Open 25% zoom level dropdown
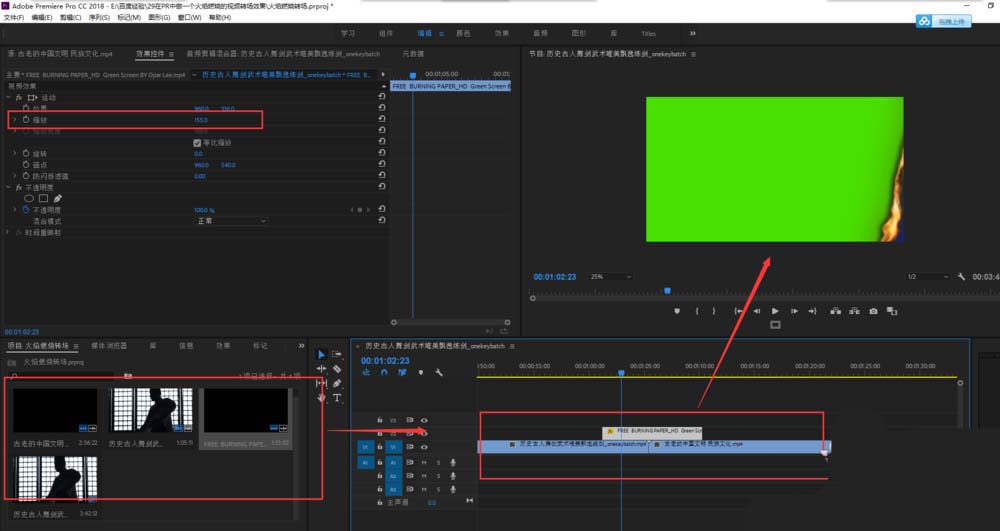The width and height of the screenshot is (1000, 531). click(610, 277)
